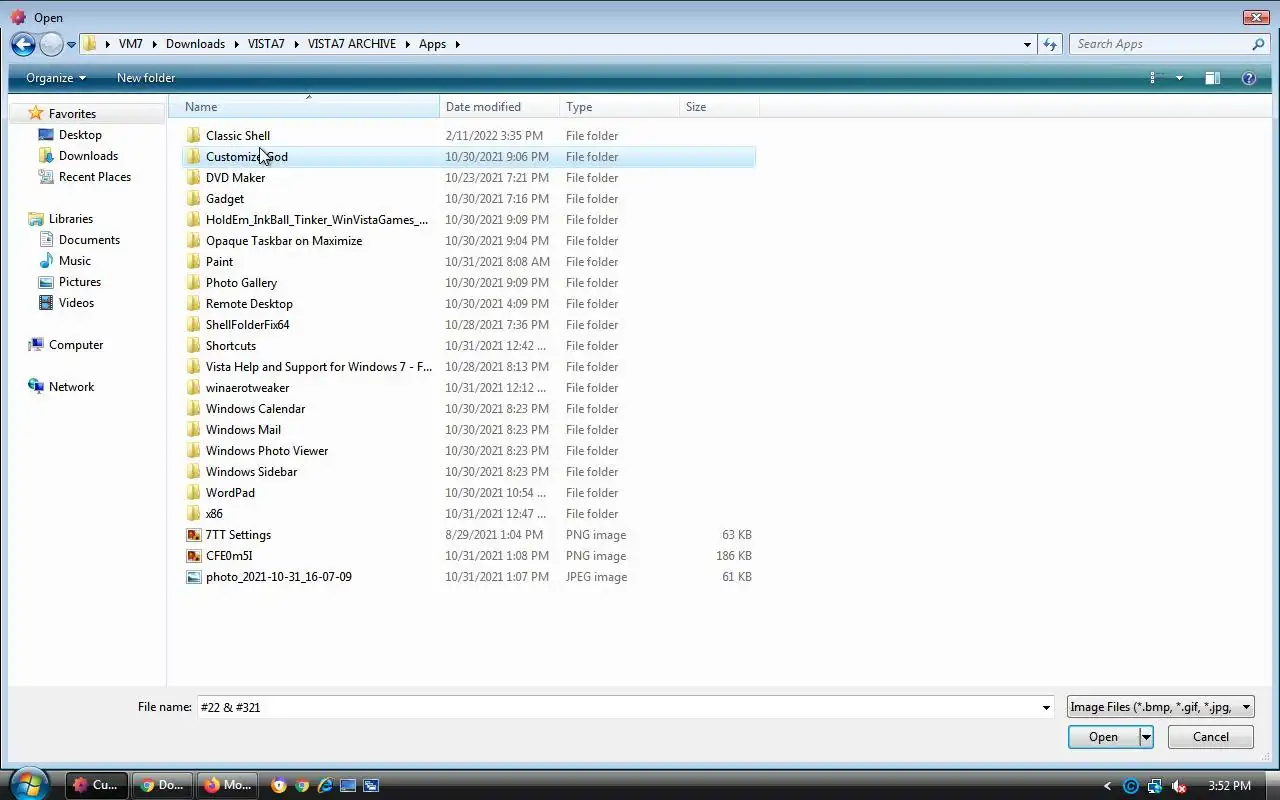Screen dimensions: 1280x800
Task: Open the Image Files type filter dropdown
Action: 1160,707
